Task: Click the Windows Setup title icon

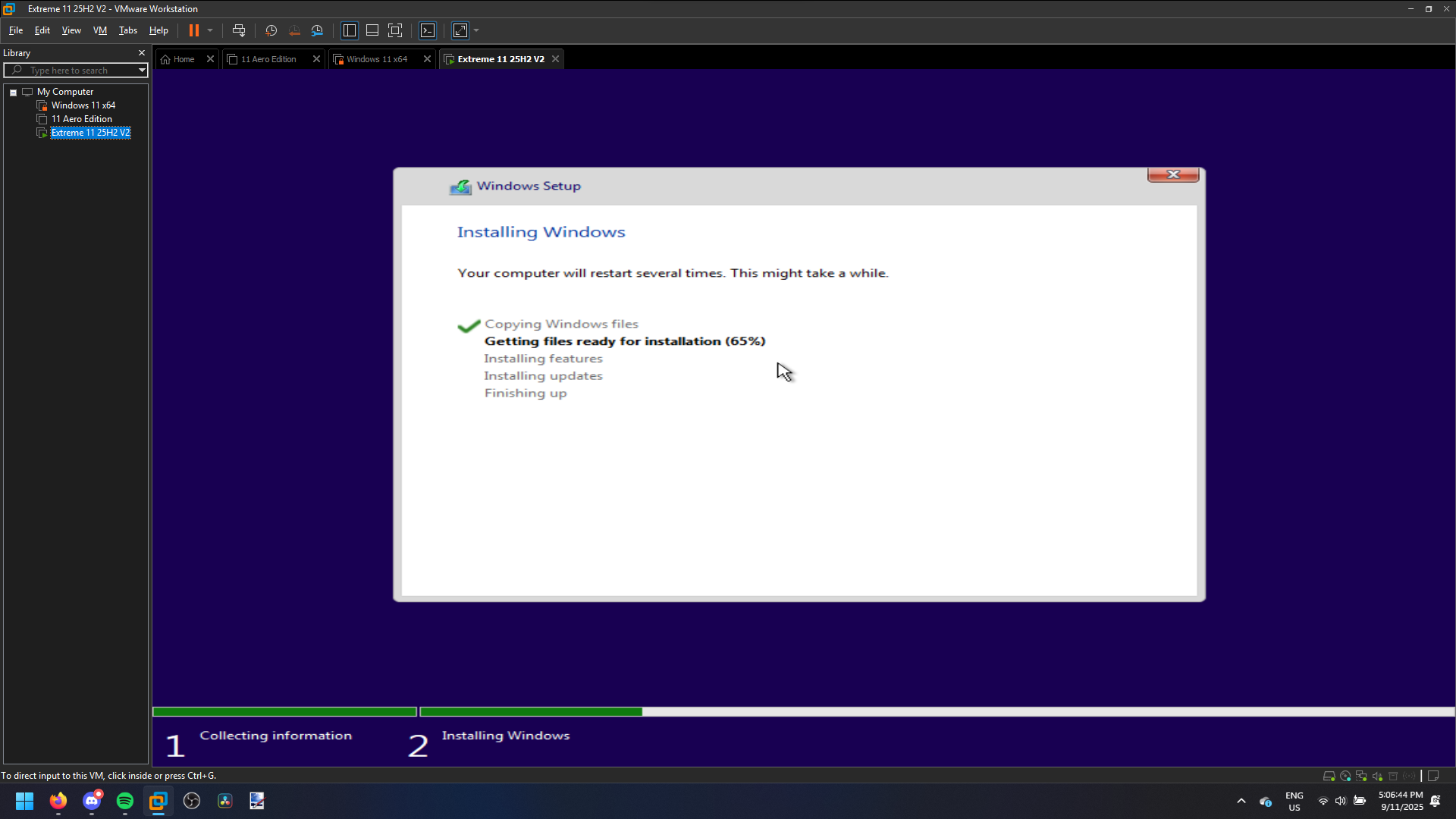Action: [x=460, y=187]
